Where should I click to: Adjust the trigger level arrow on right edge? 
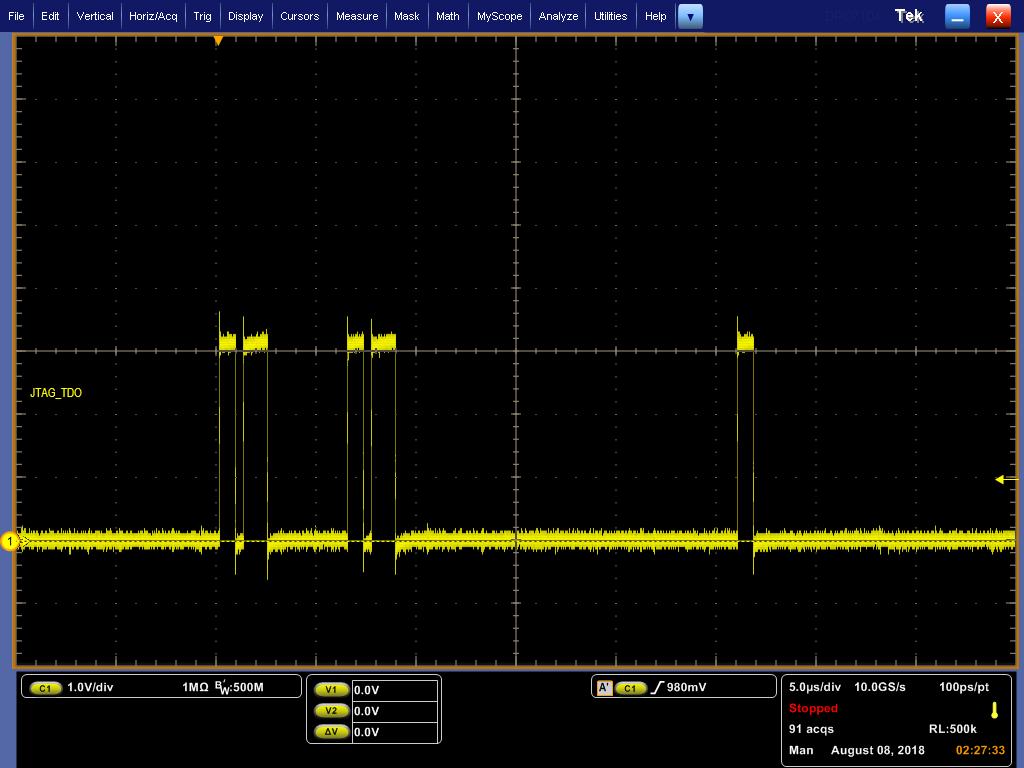tap(1000, 480)
